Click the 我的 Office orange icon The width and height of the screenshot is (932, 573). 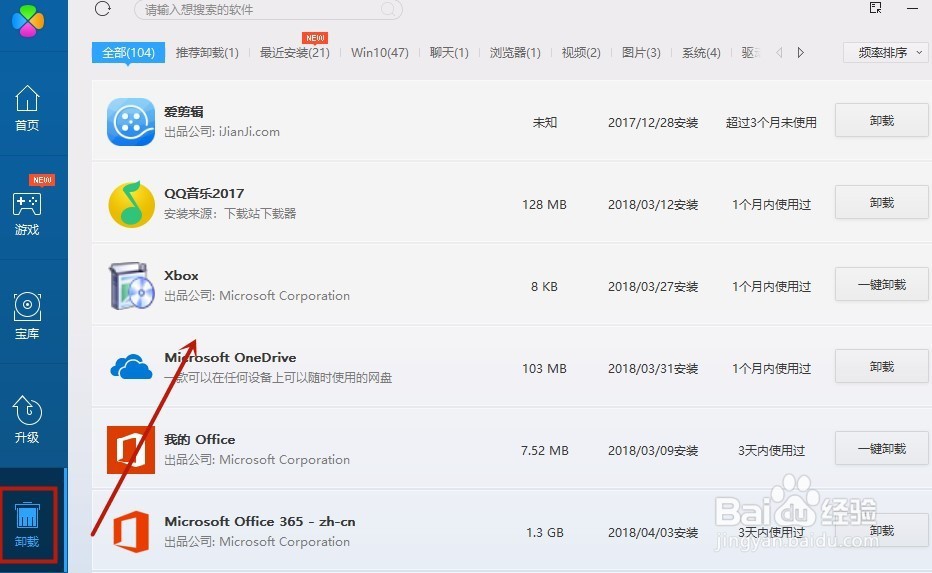[131, 450]
